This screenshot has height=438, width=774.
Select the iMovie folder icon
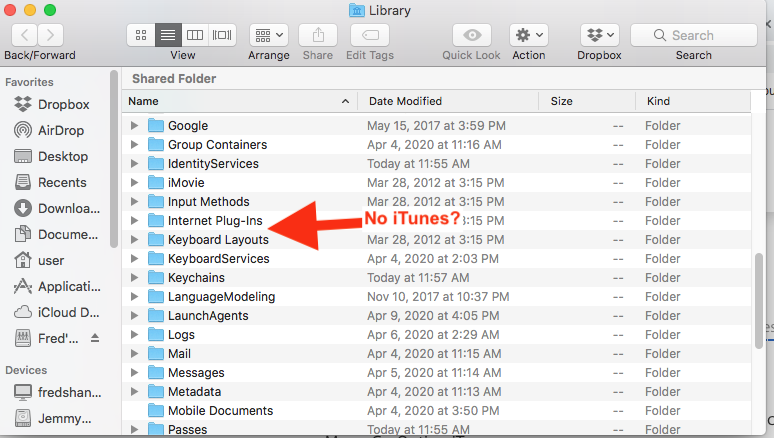coord(156,183)
